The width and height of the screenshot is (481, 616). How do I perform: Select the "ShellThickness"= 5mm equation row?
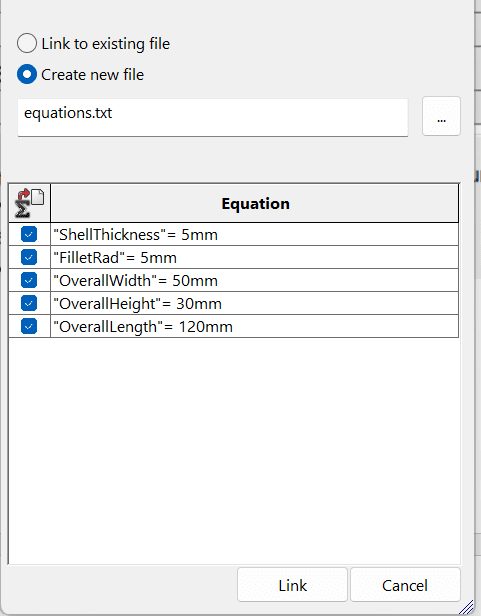(x=255, y=235)
